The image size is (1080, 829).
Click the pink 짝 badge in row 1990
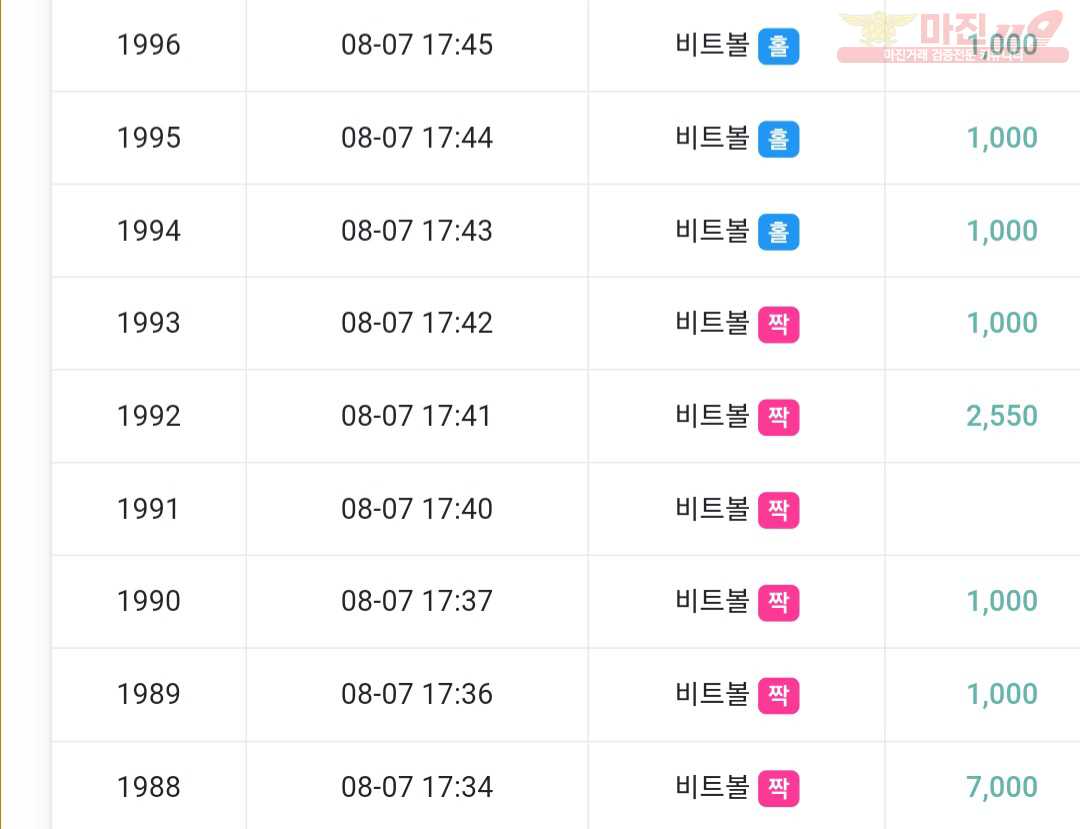coord(778,602)
